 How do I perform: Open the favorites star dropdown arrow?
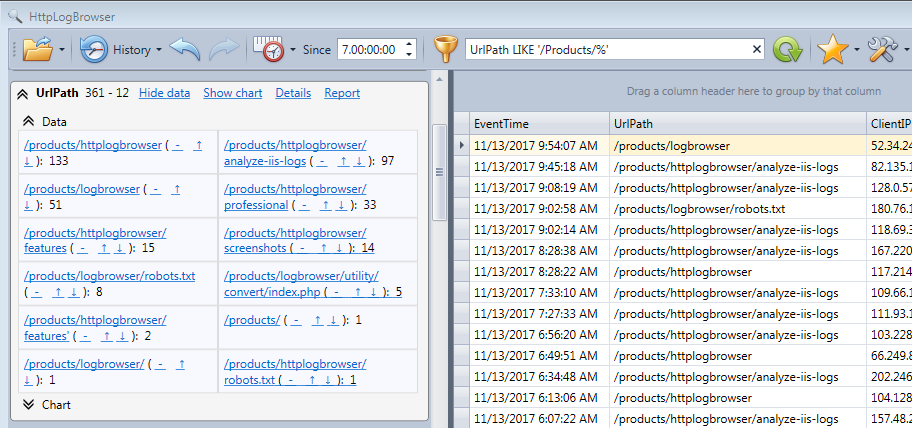(x=857, y=50)
